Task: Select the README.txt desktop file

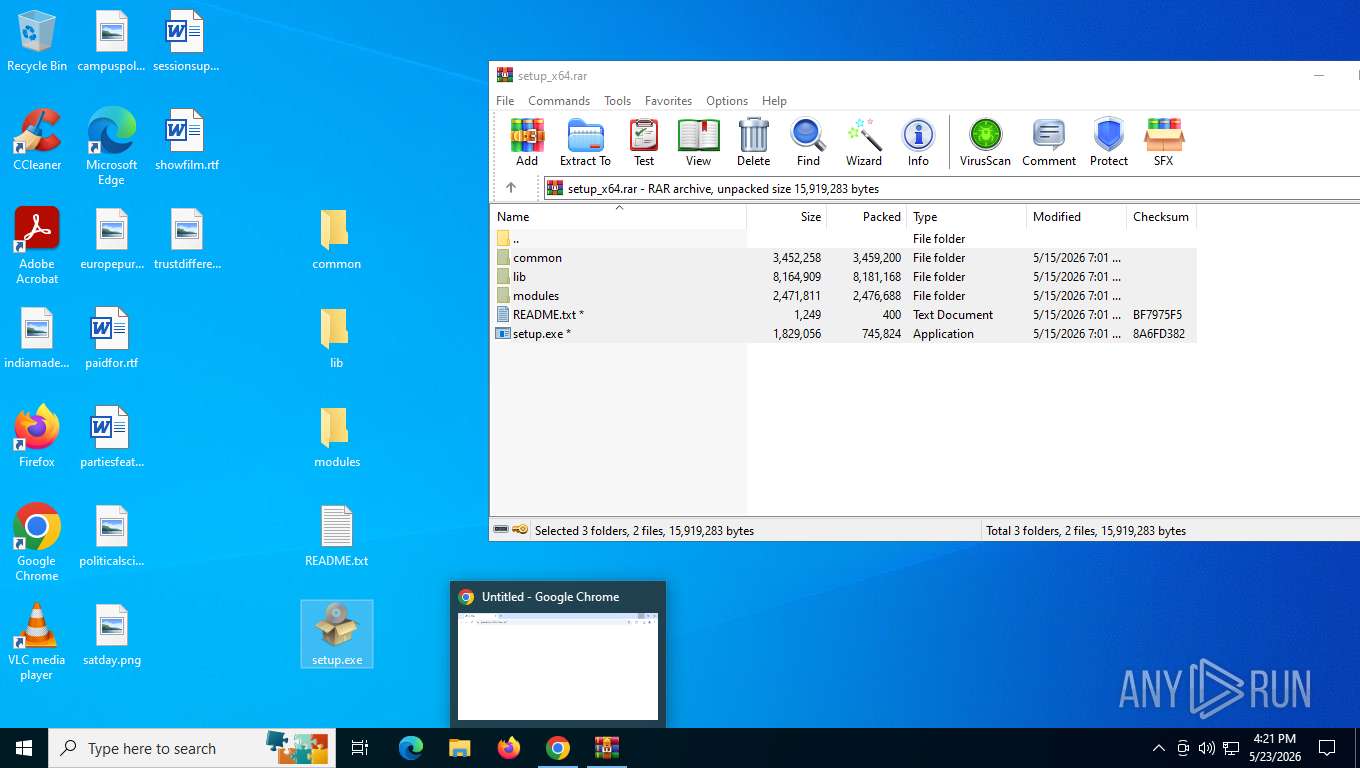Action: pyautogui.click(x=337, y=537)
